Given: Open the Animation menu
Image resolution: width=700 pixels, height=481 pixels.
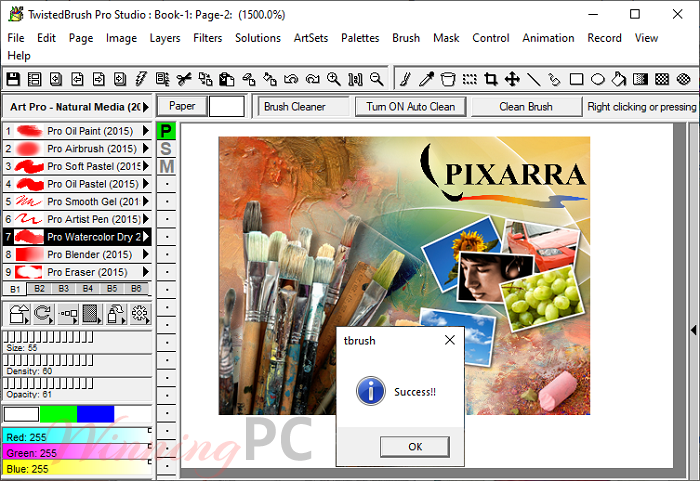Looking at the screenshot, I should pyautogui.click(x=548, y=38).
